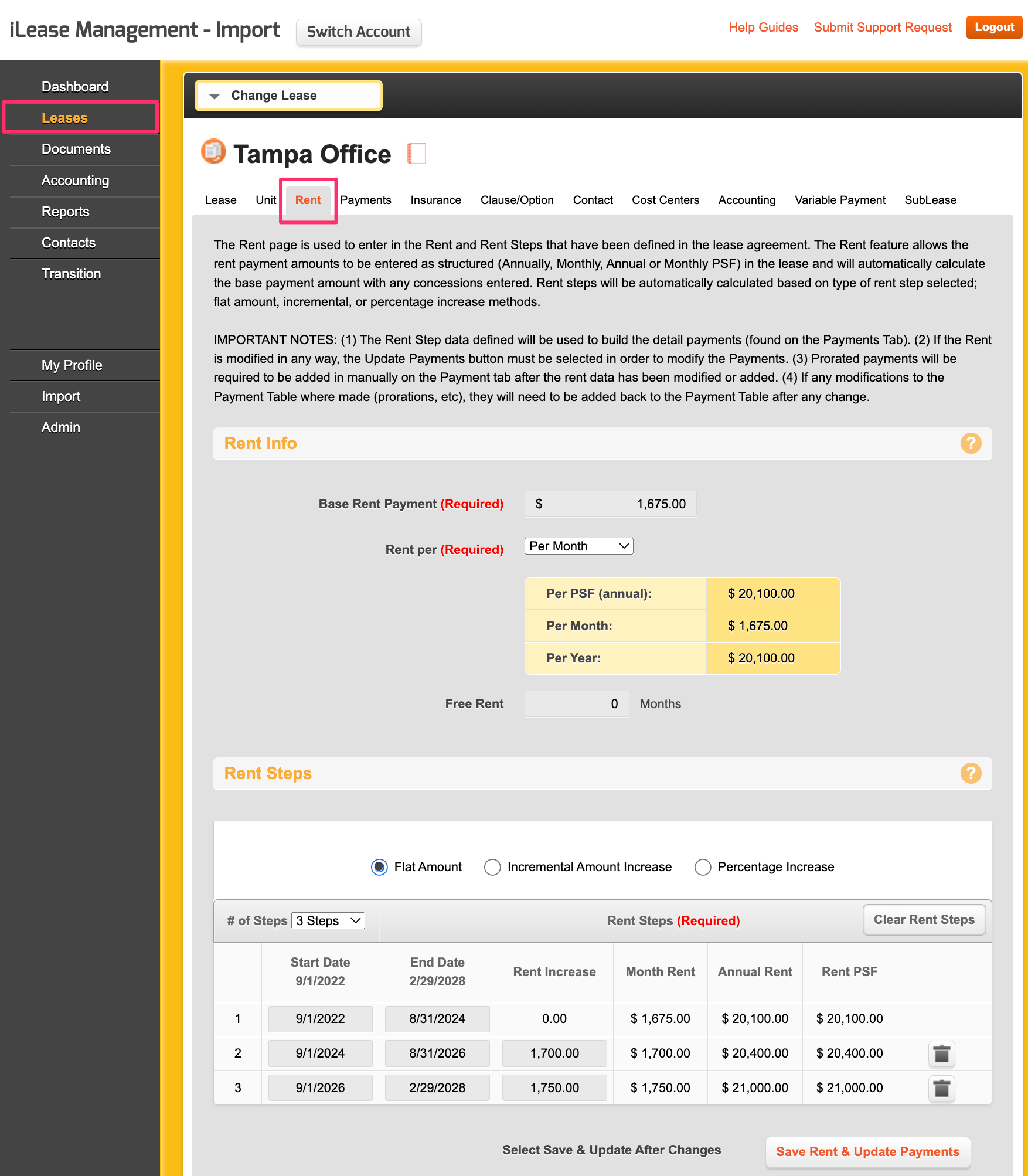The image size is (1028, 1176).
Task: Click the Per PSF (annual) value
Action: click(x=761, y=594)
